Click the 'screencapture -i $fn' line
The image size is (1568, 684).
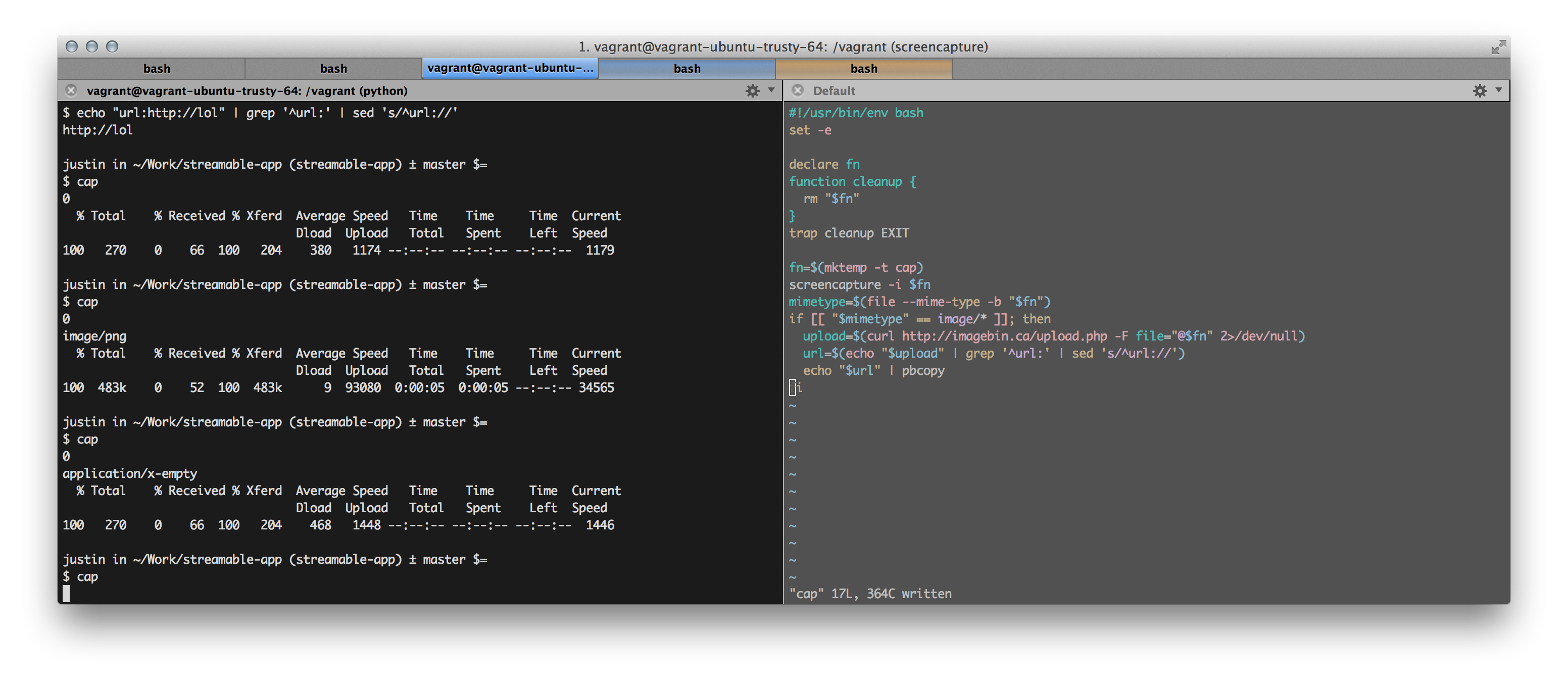click(859, 284)
